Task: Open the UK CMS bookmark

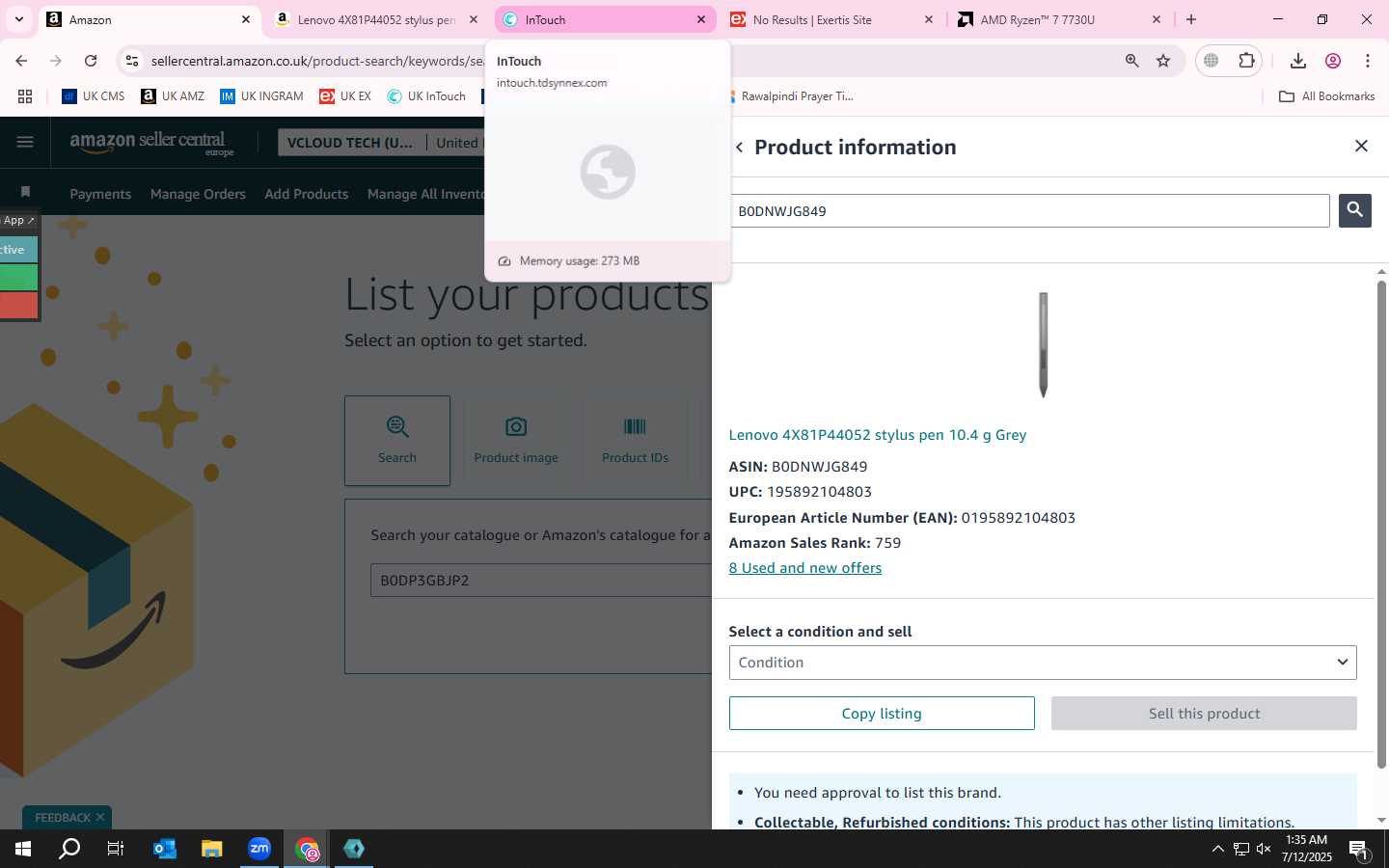Action: [94, 96]
